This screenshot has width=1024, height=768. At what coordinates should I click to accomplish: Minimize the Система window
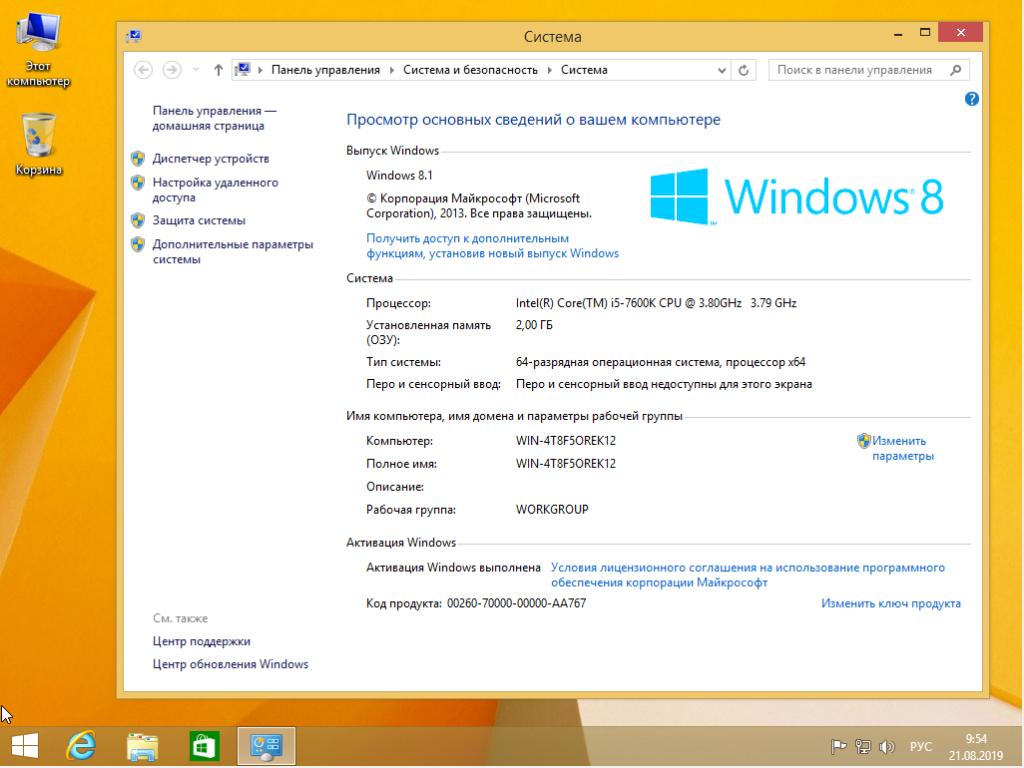click(x=898, y=33)
